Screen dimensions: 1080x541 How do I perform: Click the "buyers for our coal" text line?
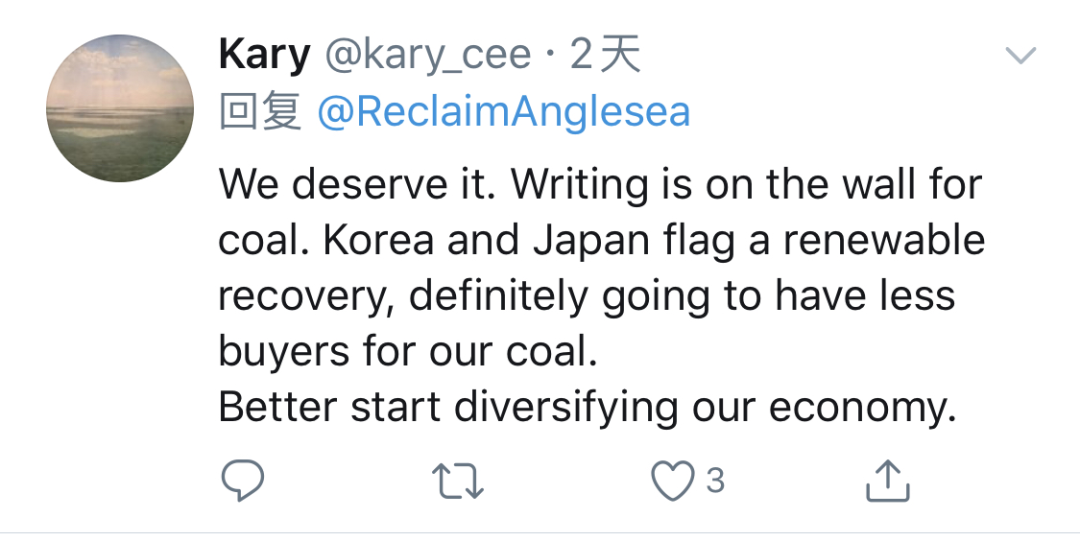(408, 351)
